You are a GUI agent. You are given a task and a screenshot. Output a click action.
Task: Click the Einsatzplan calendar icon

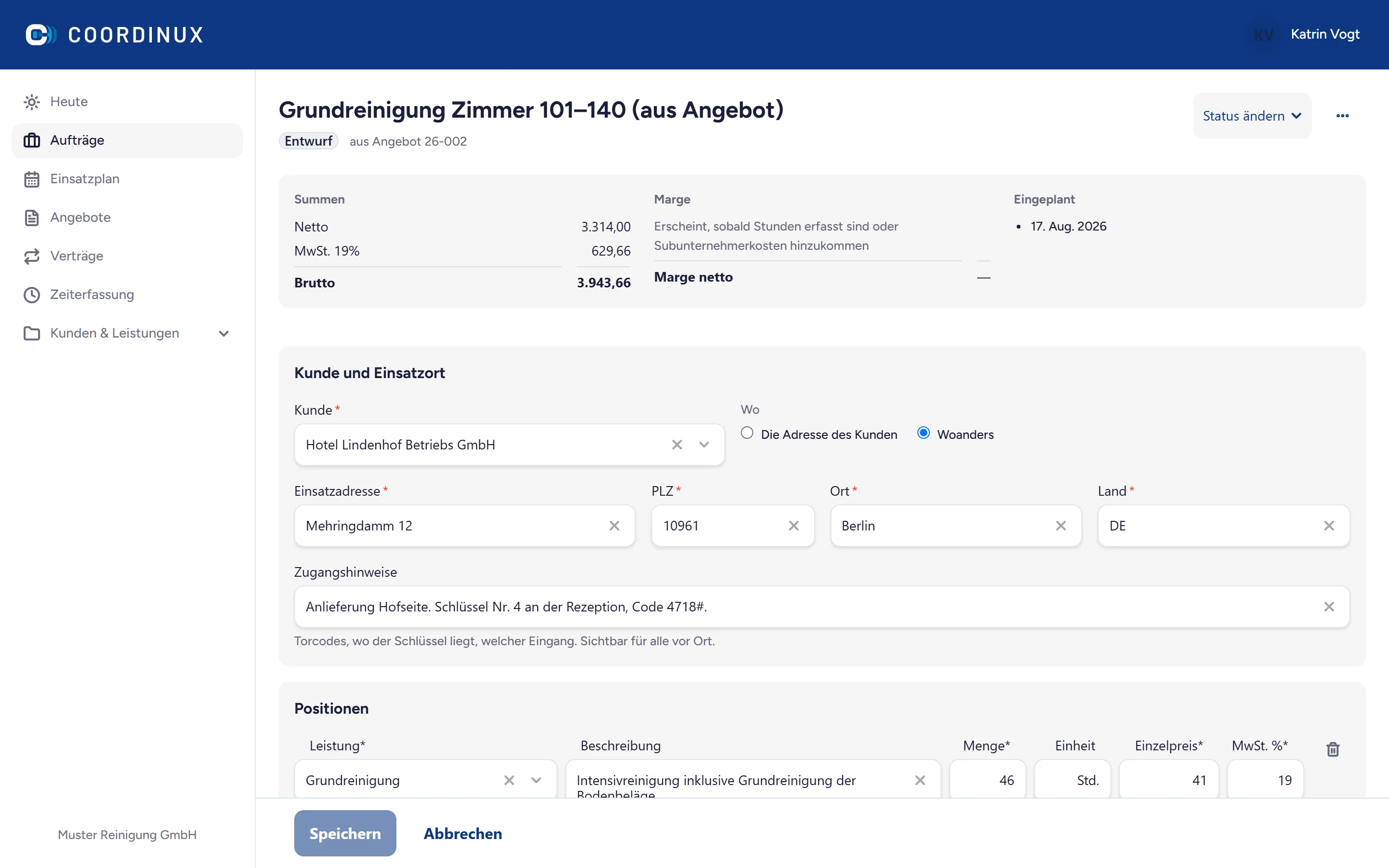31,179
